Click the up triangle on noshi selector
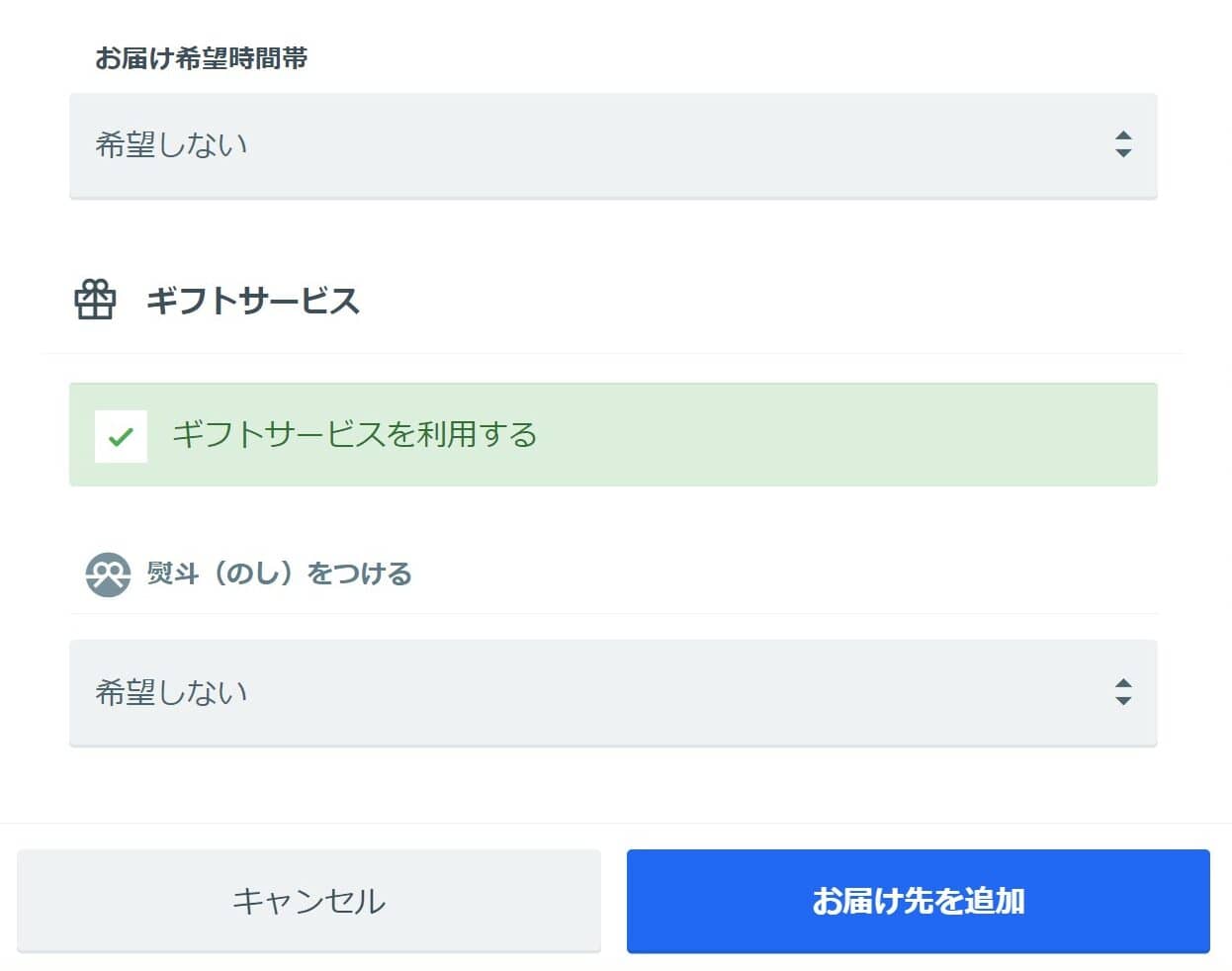 (x=1123, y=684)
